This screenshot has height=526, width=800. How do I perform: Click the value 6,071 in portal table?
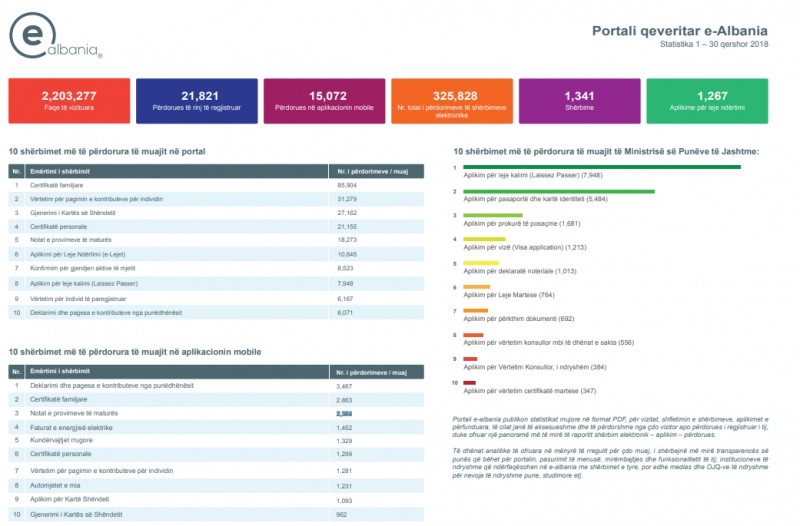tap(345, 312)
